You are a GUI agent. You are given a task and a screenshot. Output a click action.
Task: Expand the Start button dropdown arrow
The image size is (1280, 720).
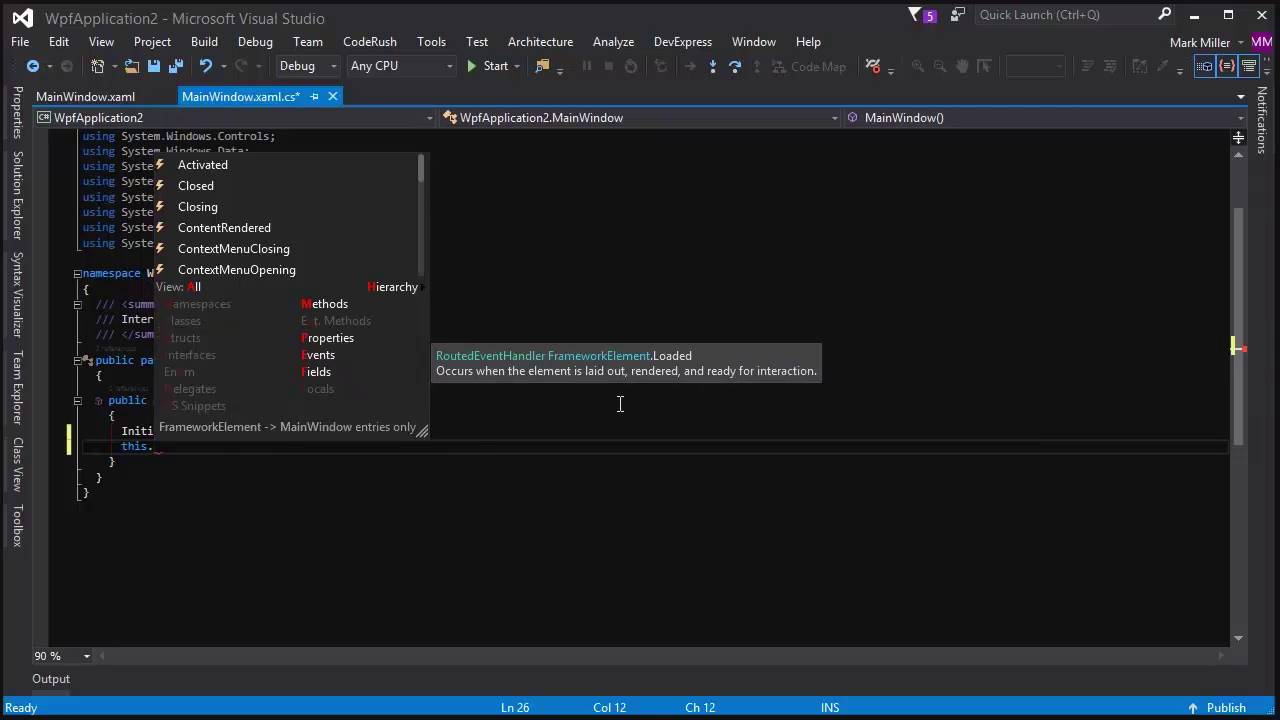tap(518, 66)
